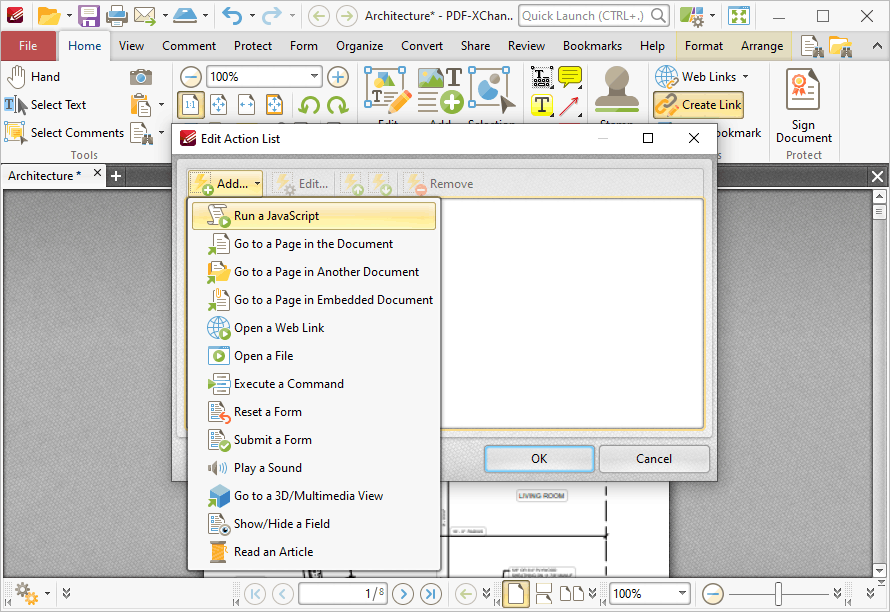Go to the next page arrow

click(403, 594)
